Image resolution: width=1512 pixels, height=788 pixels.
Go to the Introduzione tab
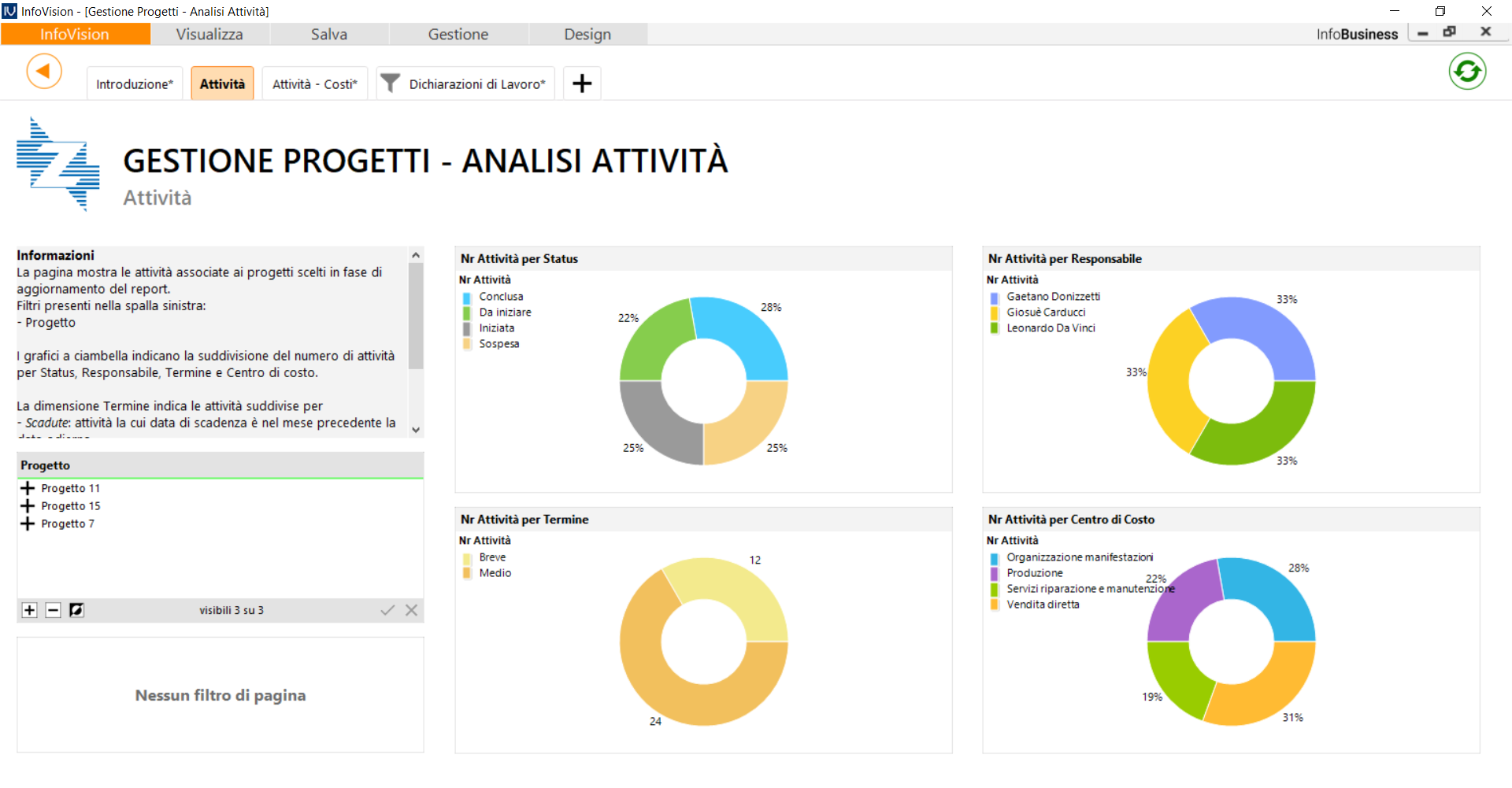[x=134, y=84]
